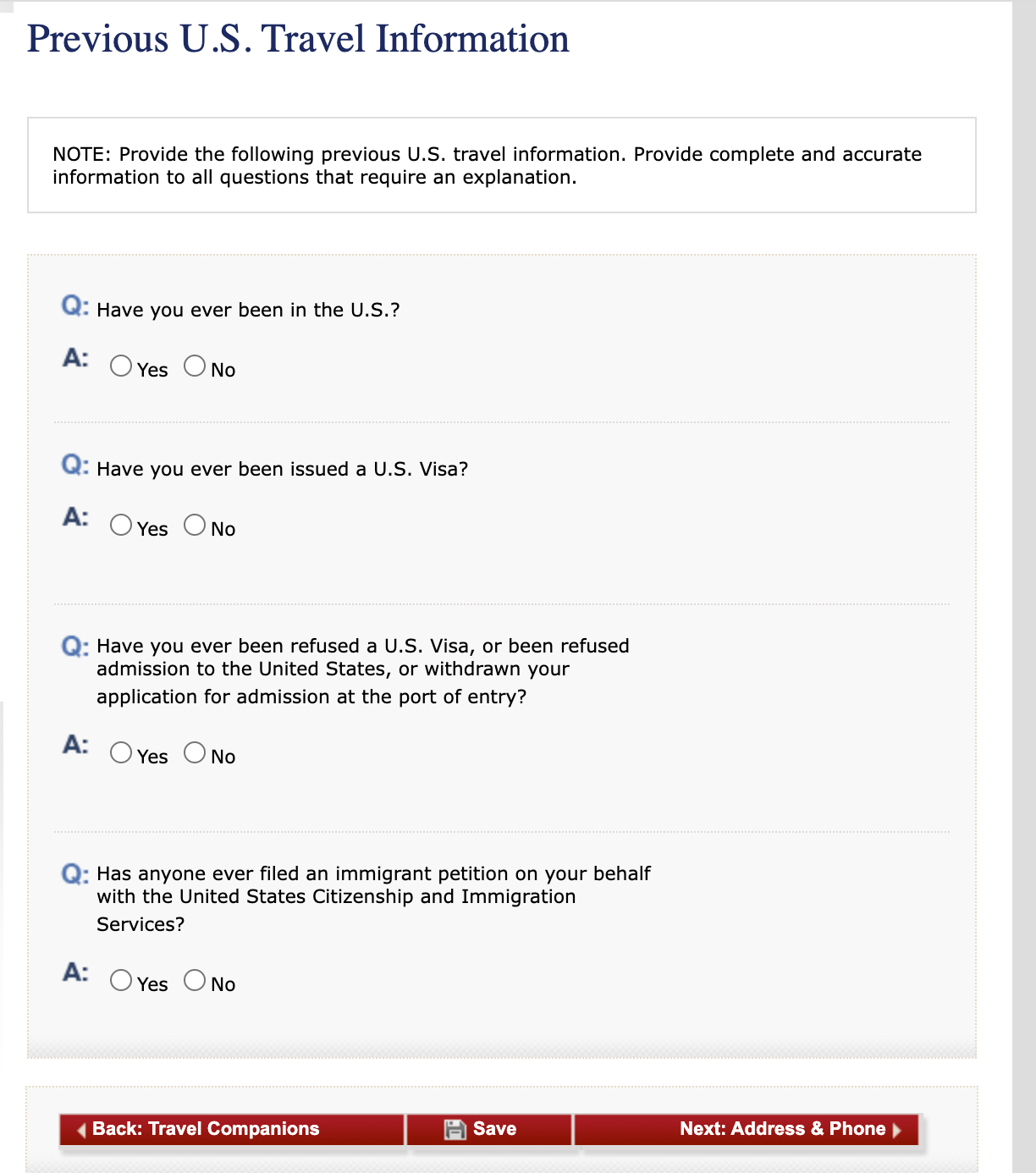Click the right arrow icon on Next button

coord(897,1130)
